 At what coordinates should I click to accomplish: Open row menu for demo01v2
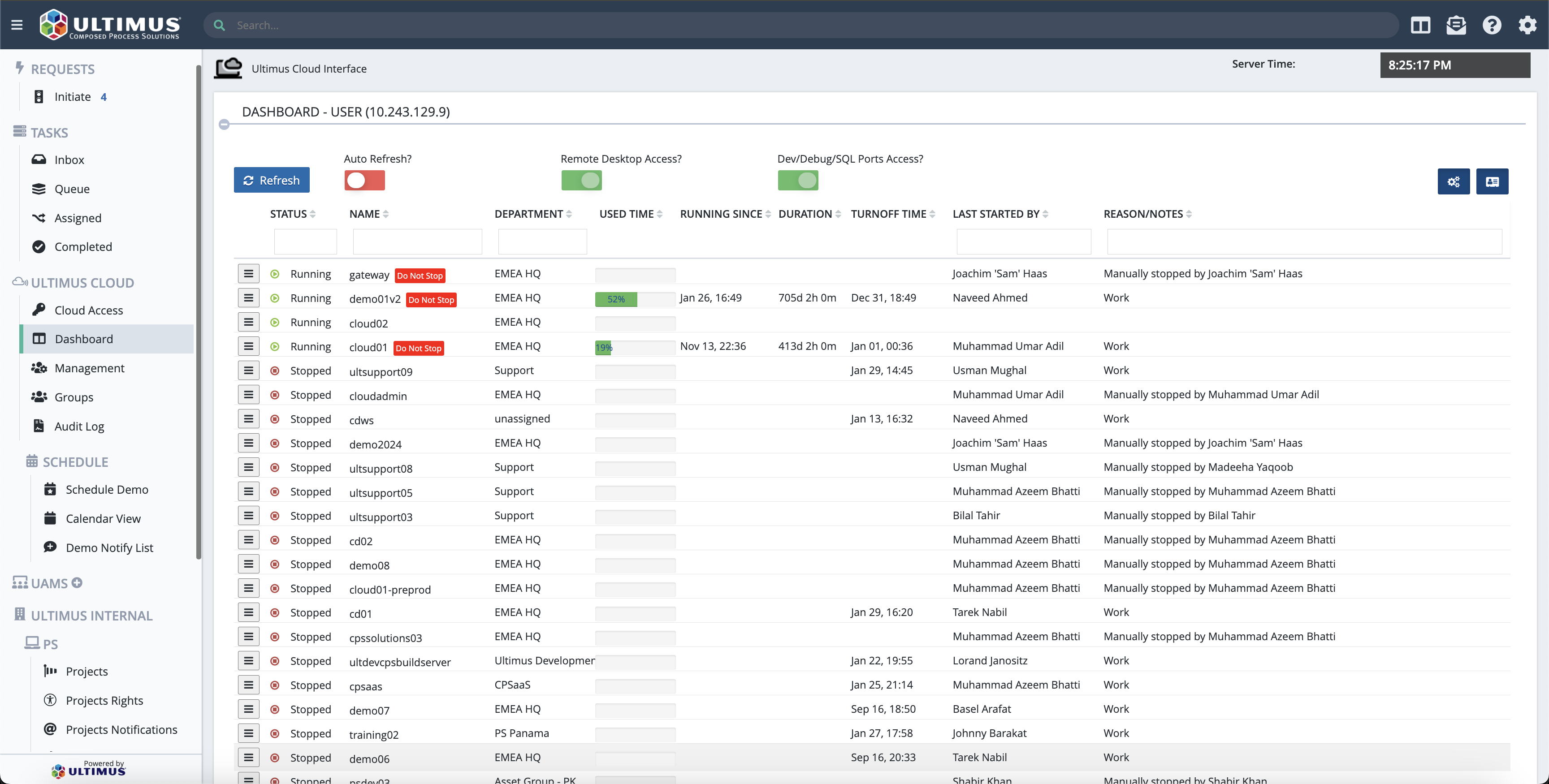[x=248, y=297]
